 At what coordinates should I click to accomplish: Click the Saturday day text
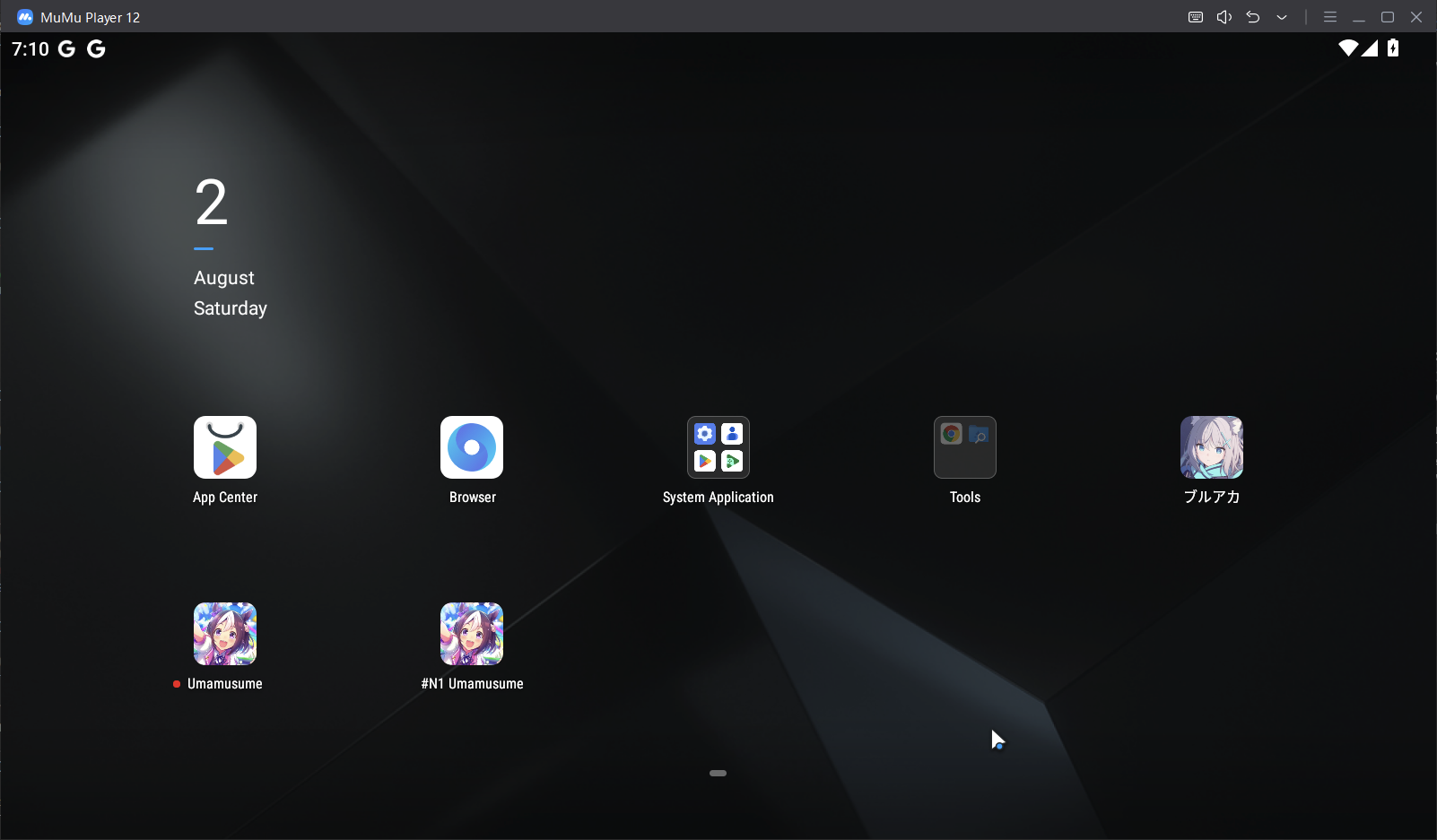[x=231, y=308]
